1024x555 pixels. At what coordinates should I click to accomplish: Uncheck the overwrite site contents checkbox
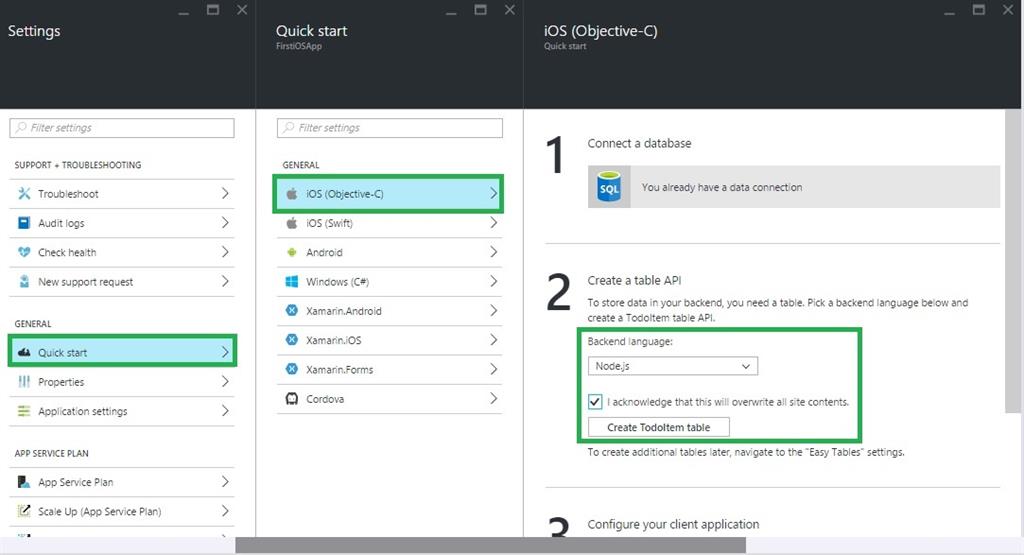(596, 402)
